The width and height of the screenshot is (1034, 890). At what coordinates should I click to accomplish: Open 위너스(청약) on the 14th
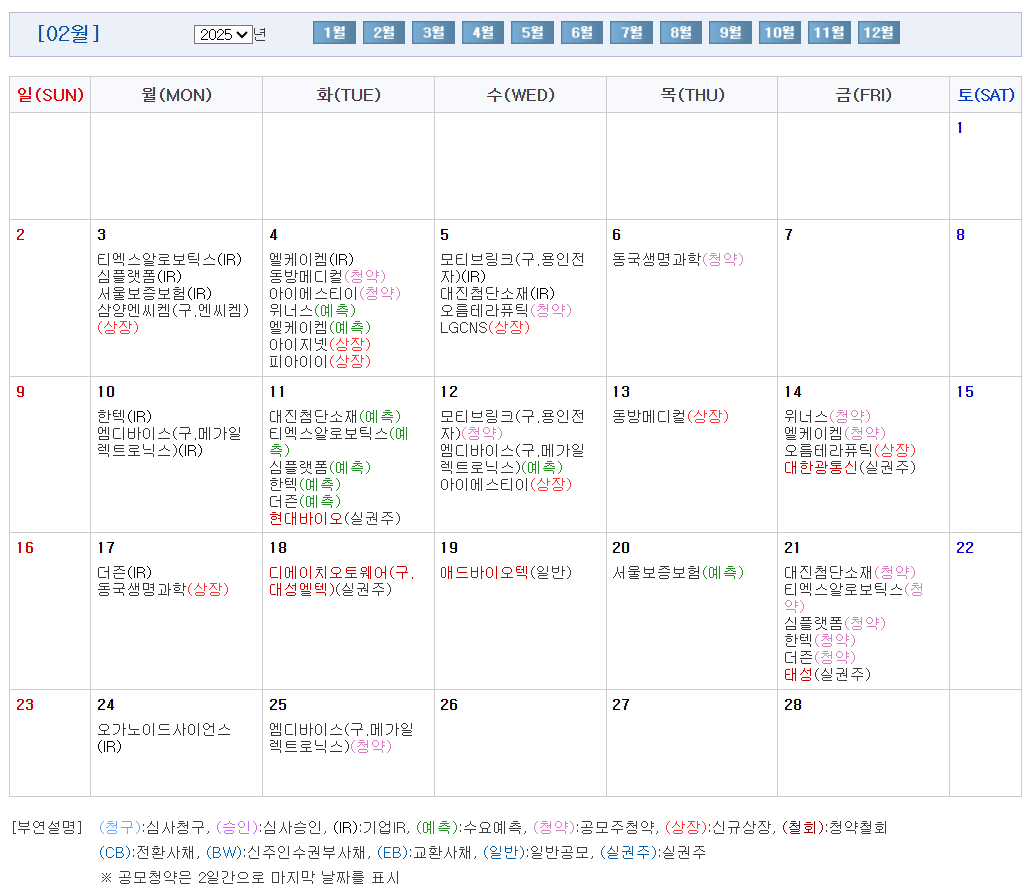tap(828, 416)
